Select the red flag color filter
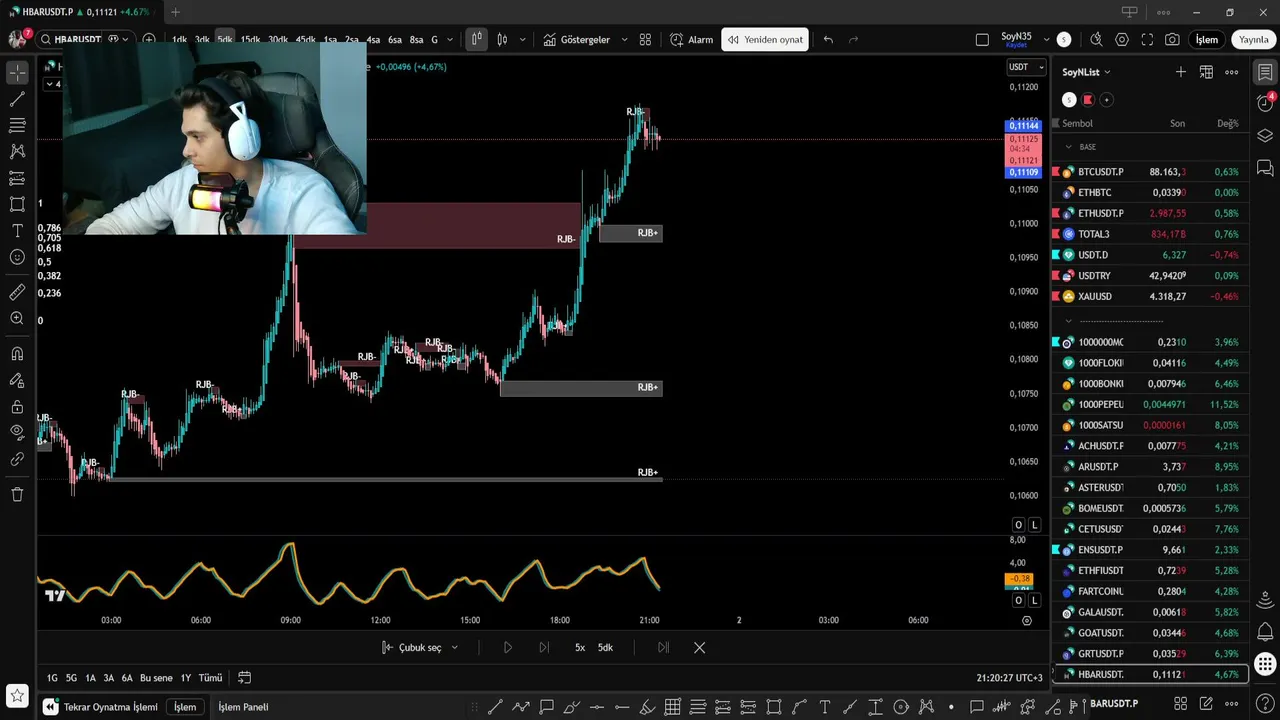The image size is (1280, 720). coord(1088,100)
